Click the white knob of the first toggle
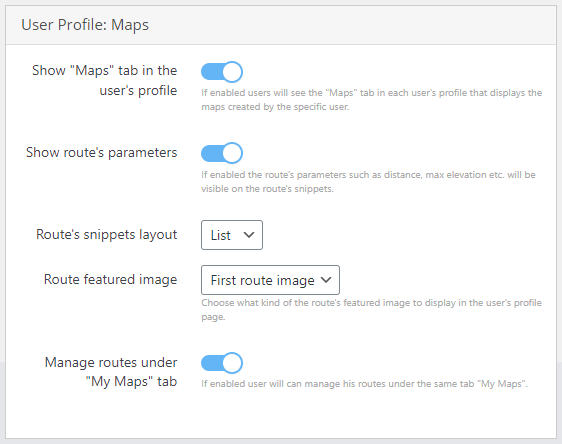Screen dimensions: 562x444 [232, 72]
